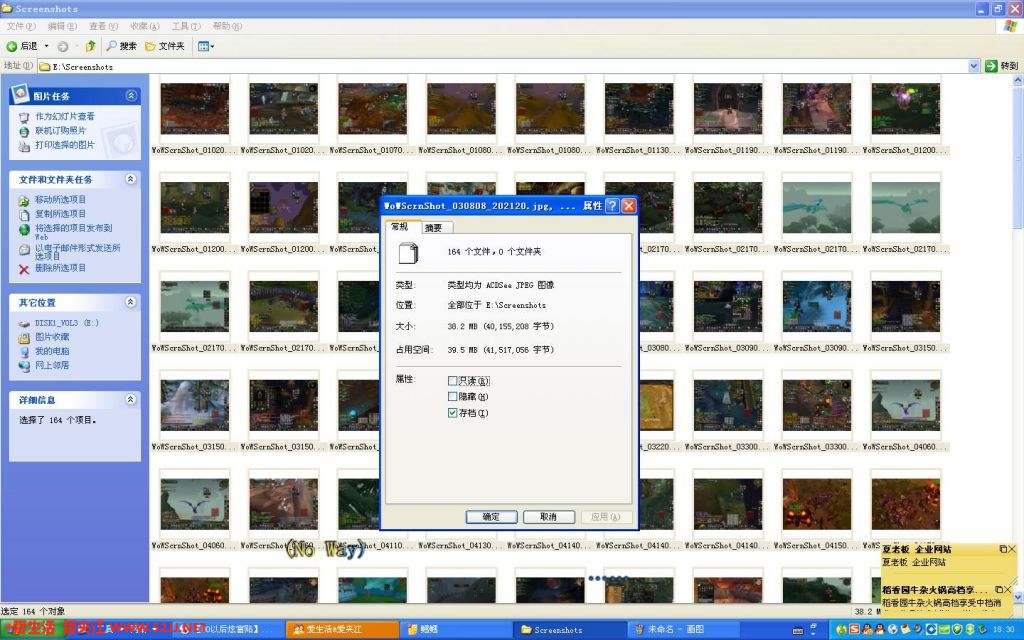Select the WoWScrnShot_01070 thumbnail
The height and width of the screenshot is (640, 1024).
[372, 109]
